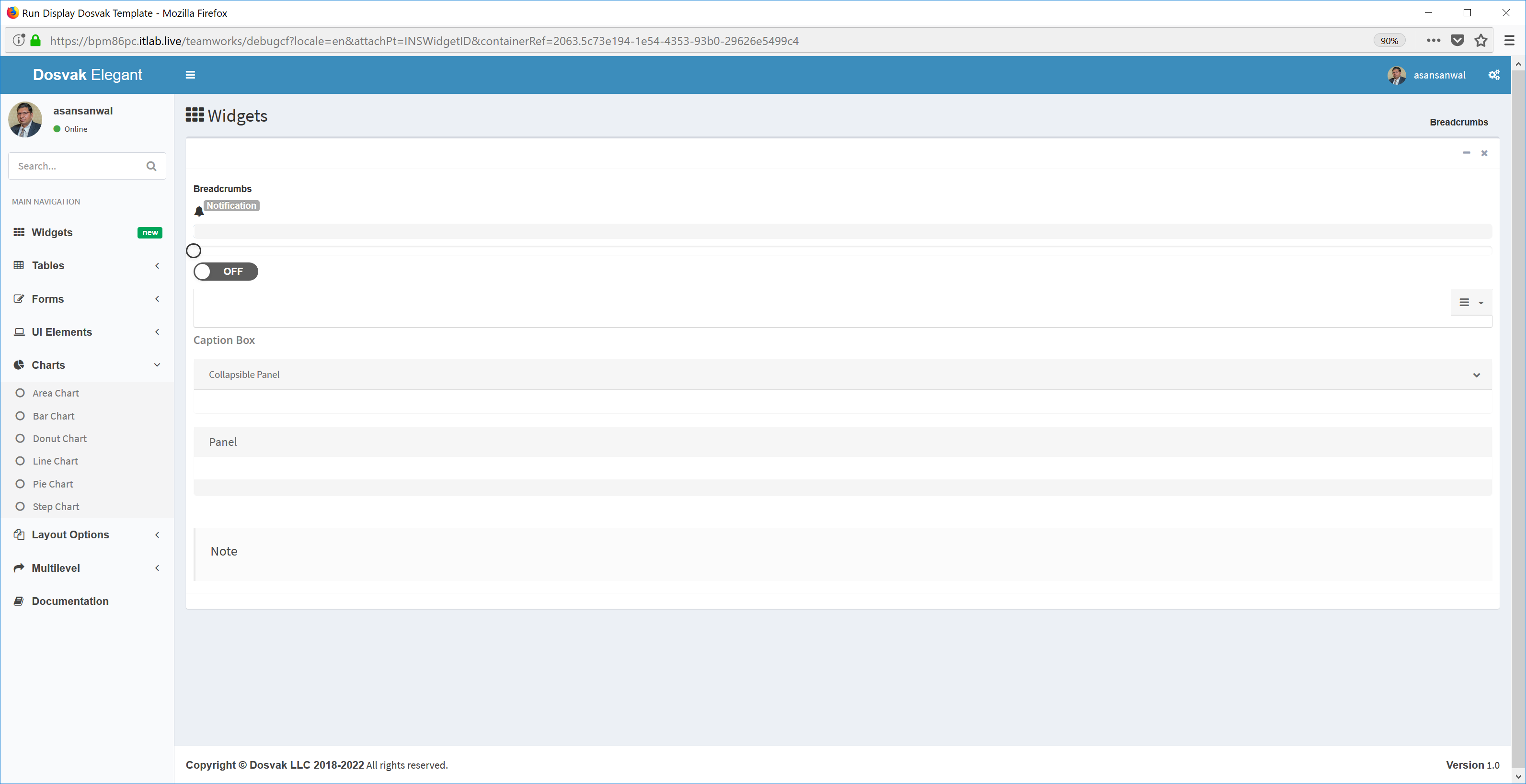Select the Donut Chart circle bullet
Viewport: 1526px width, 784px height.
(x=20, y=438)
